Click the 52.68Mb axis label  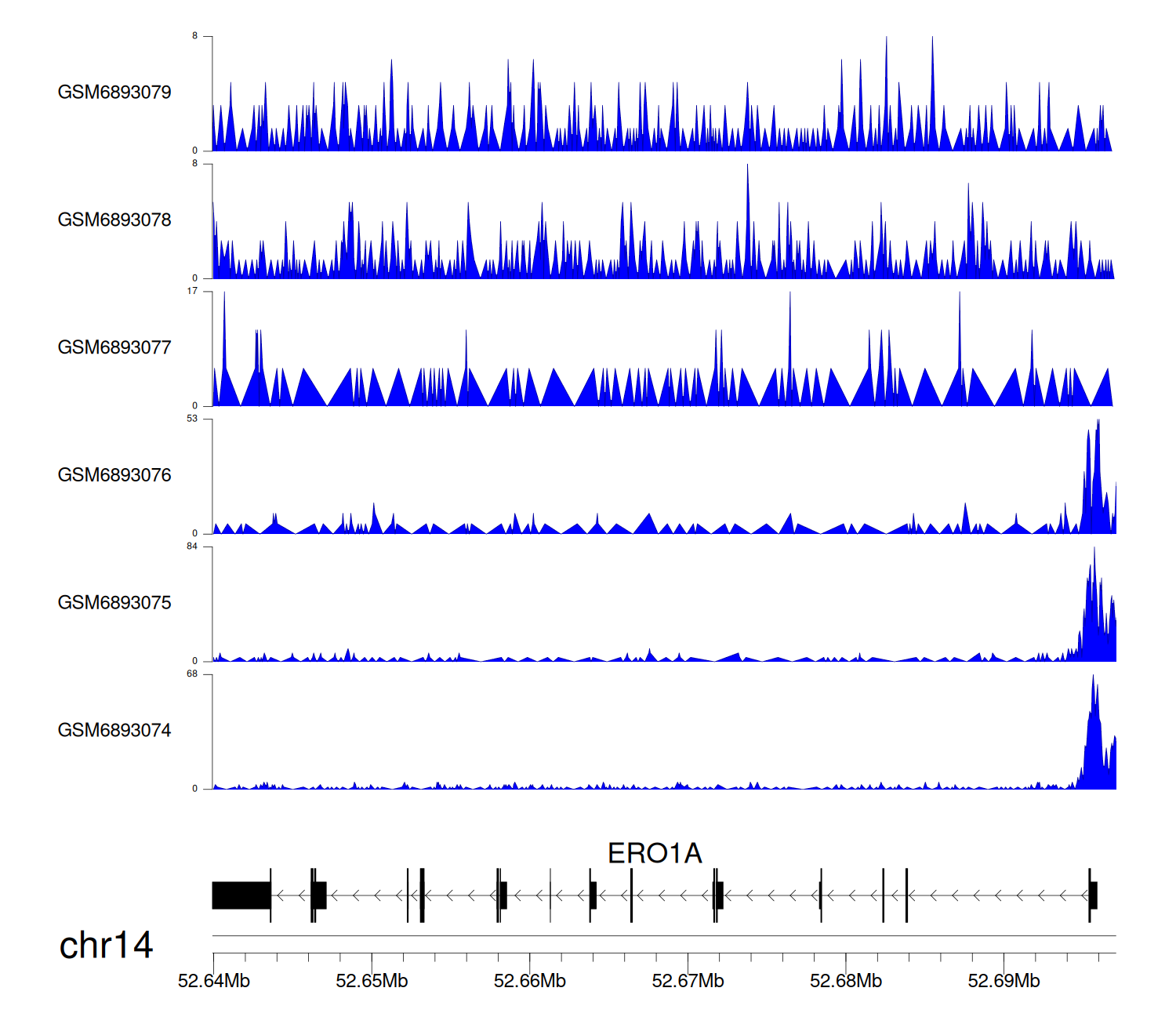click(846, 981)
